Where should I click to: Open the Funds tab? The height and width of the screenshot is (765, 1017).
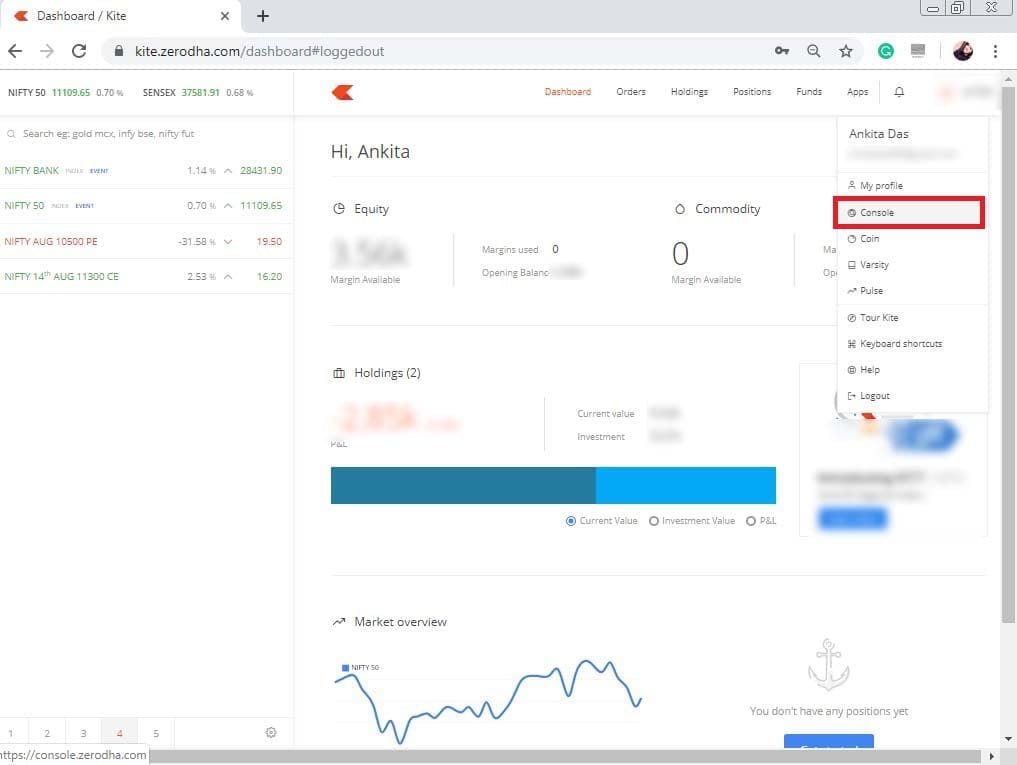[809, 92]
